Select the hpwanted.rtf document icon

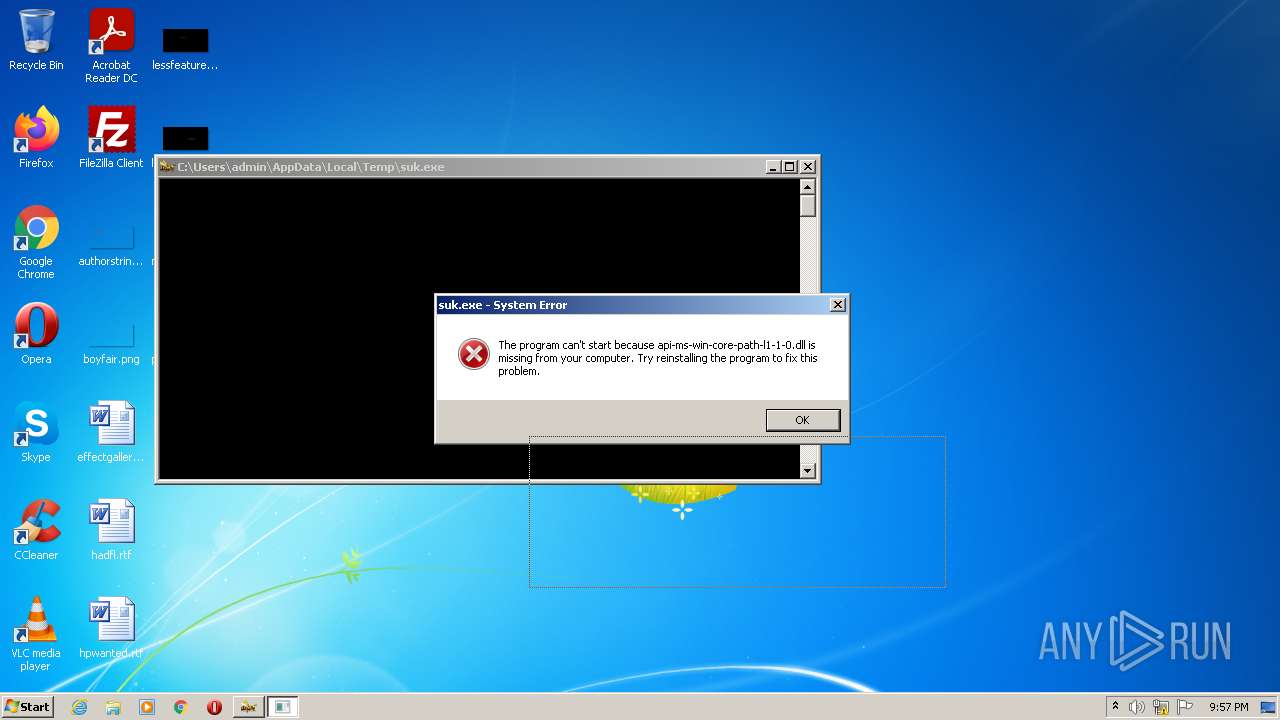(x=111, y=628)
